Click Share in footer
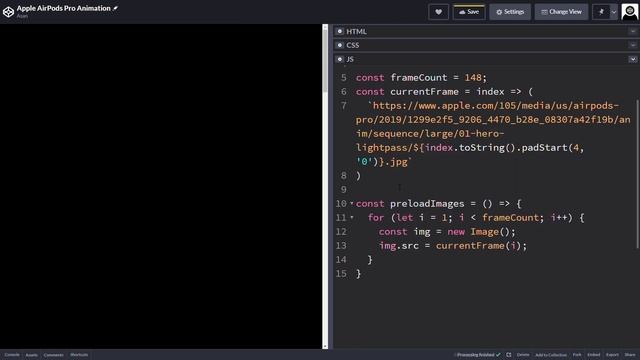This screenshot has height=360, width=640. (630, 355)
